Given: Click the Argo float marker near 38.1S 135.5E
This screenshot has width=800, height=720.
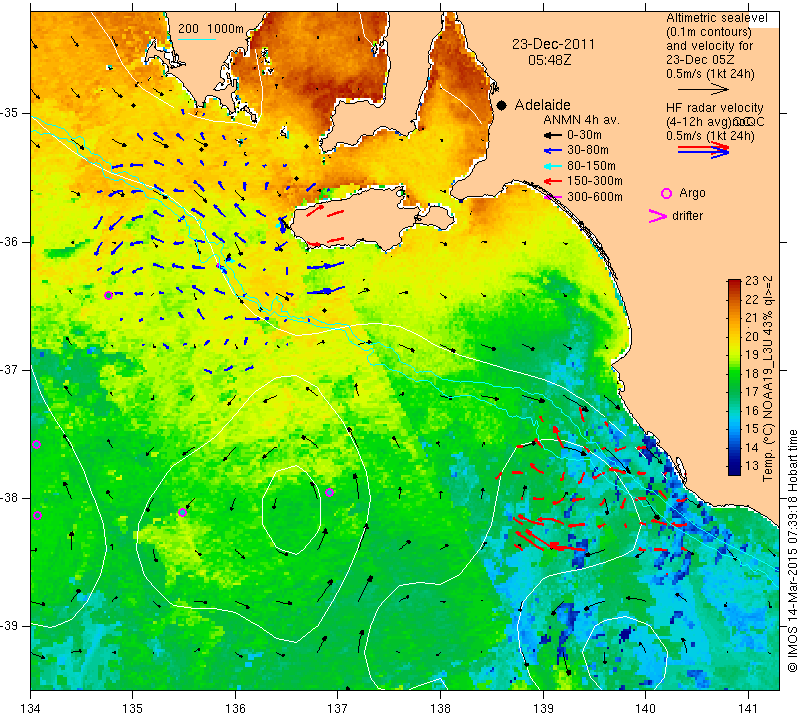Looking at the screenshot, I should (183, 512).
